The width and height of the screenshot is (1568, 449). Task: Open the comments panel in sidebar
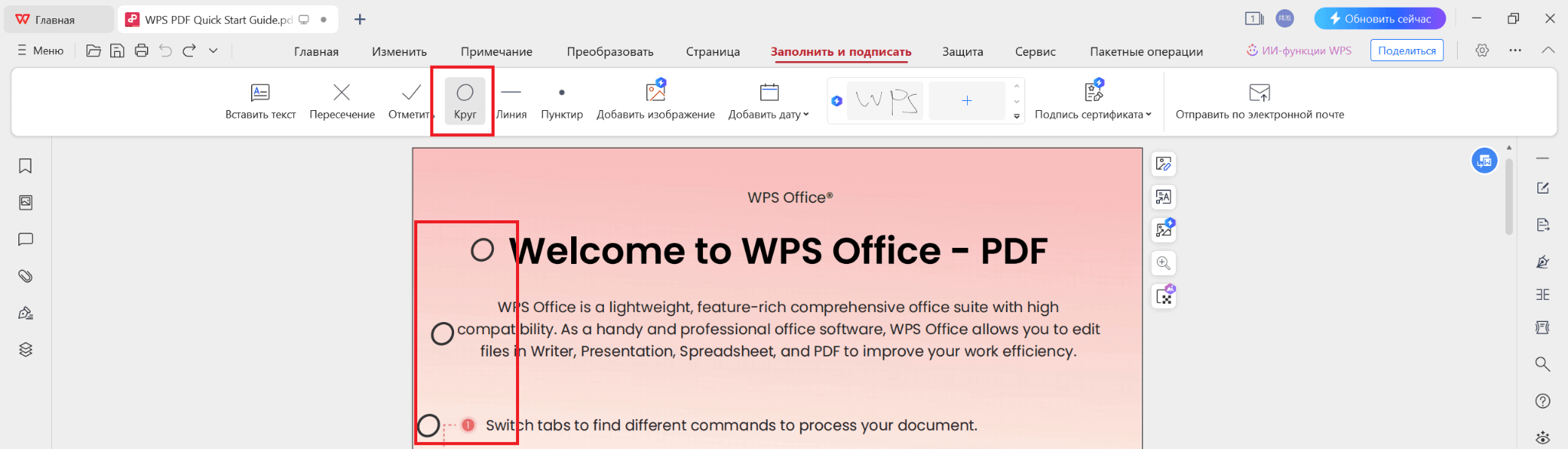25,239
